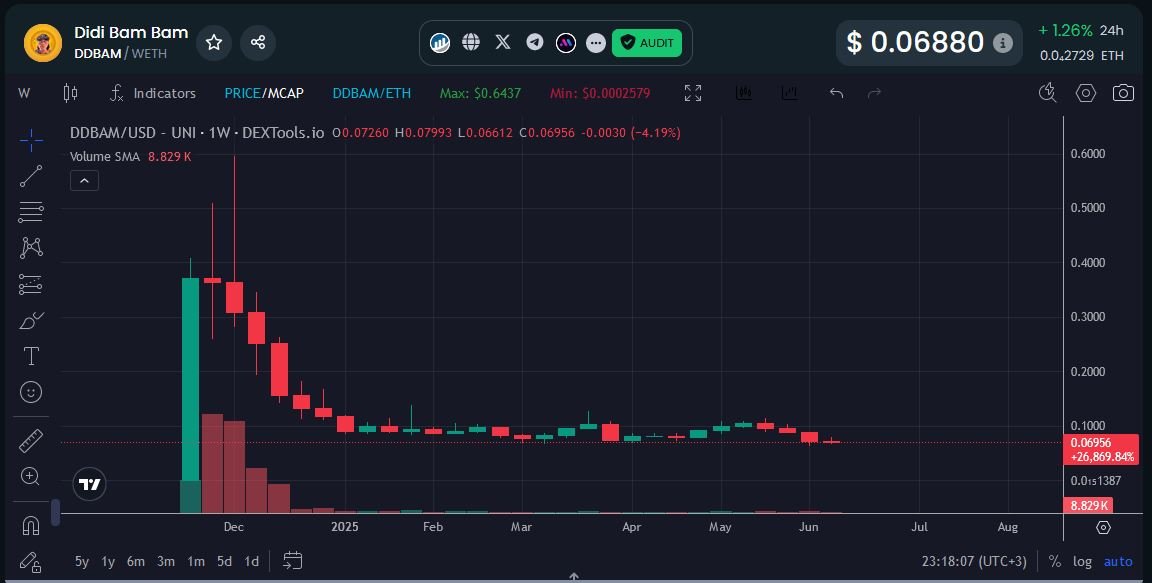Image resolution: width=1152 pixels, height=583 pixels.
Task: Open the go to date calendar
Action: 292,561
